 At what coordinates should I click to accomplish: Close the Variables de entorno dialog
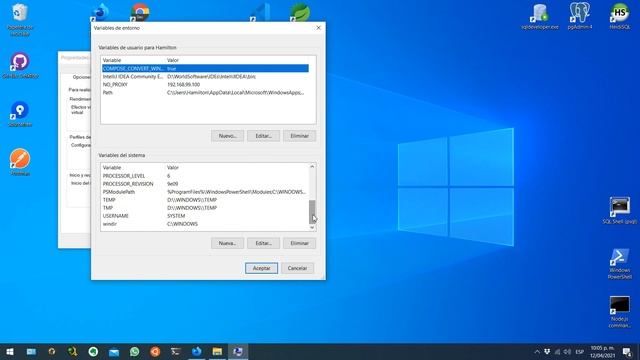318,28
